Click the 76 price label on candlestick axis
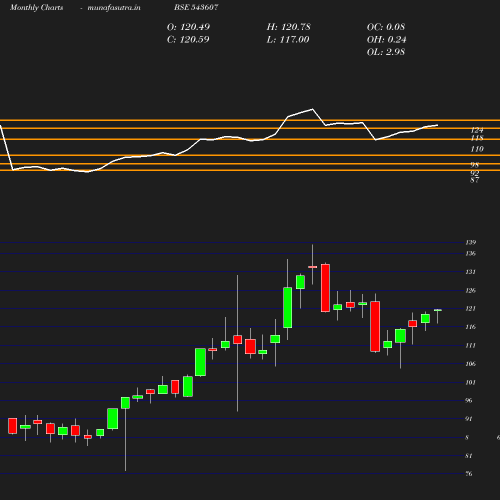Screen dimensions: 500x500 (469, 474)
